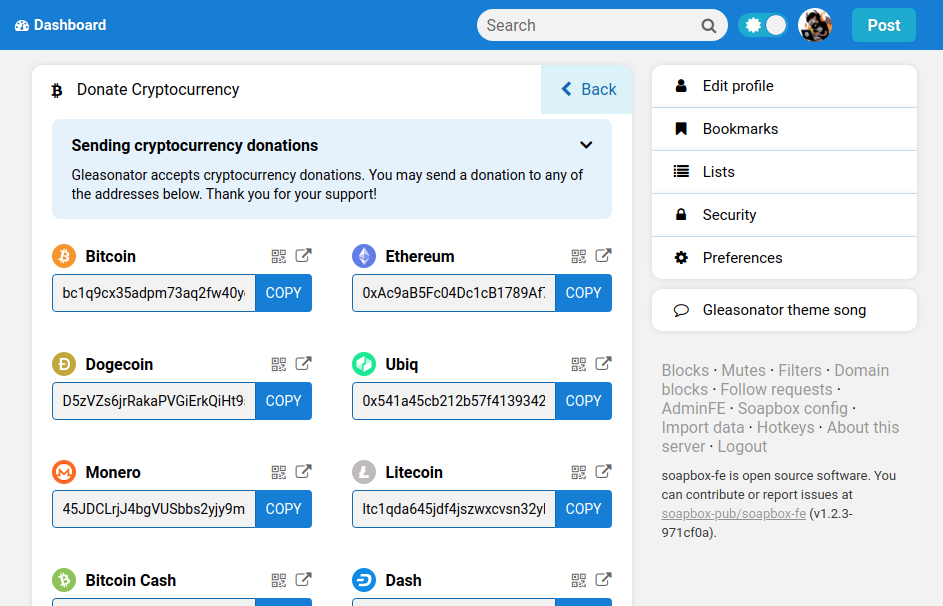
Task: Open Litecoin external link icon
Action: [603, 472]
